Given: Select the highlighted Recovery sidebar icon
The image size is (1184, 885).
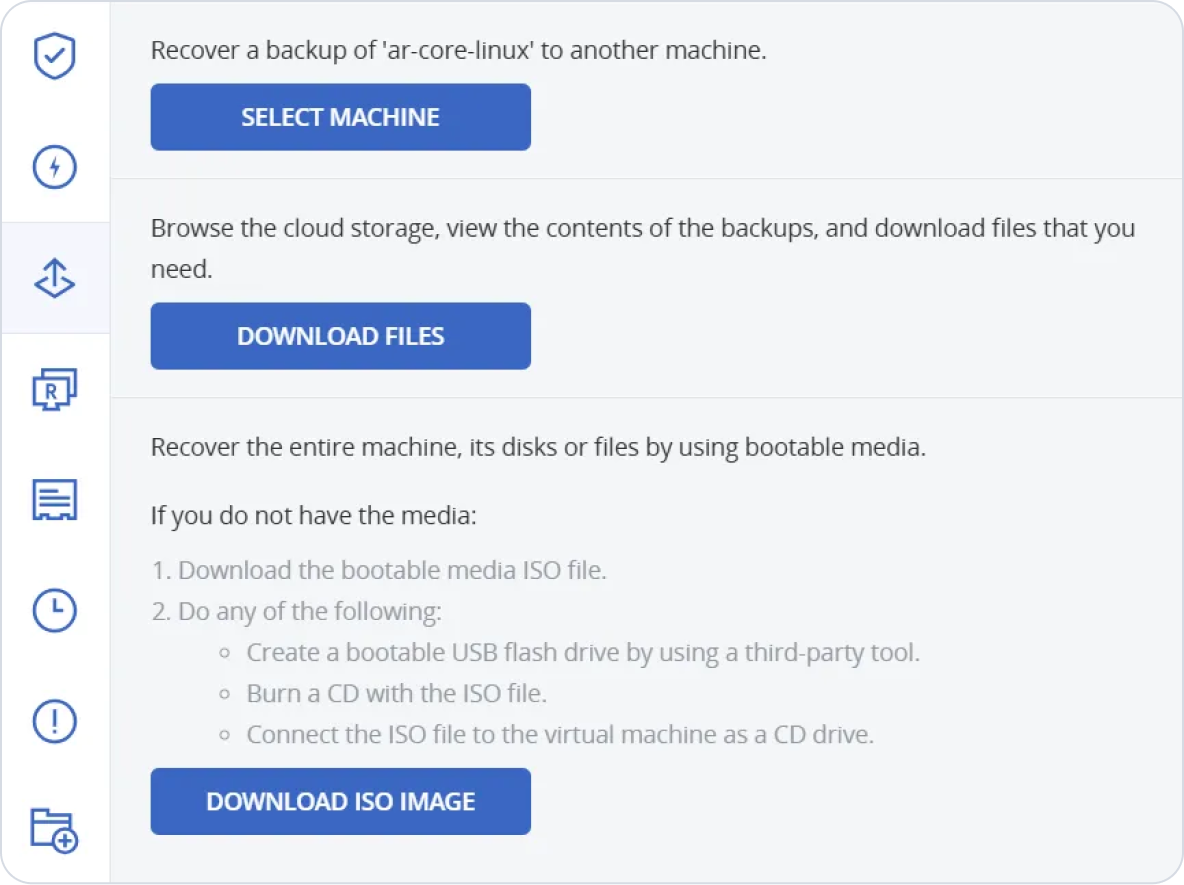Looking at the screenshot, I should tap(55, 278).
